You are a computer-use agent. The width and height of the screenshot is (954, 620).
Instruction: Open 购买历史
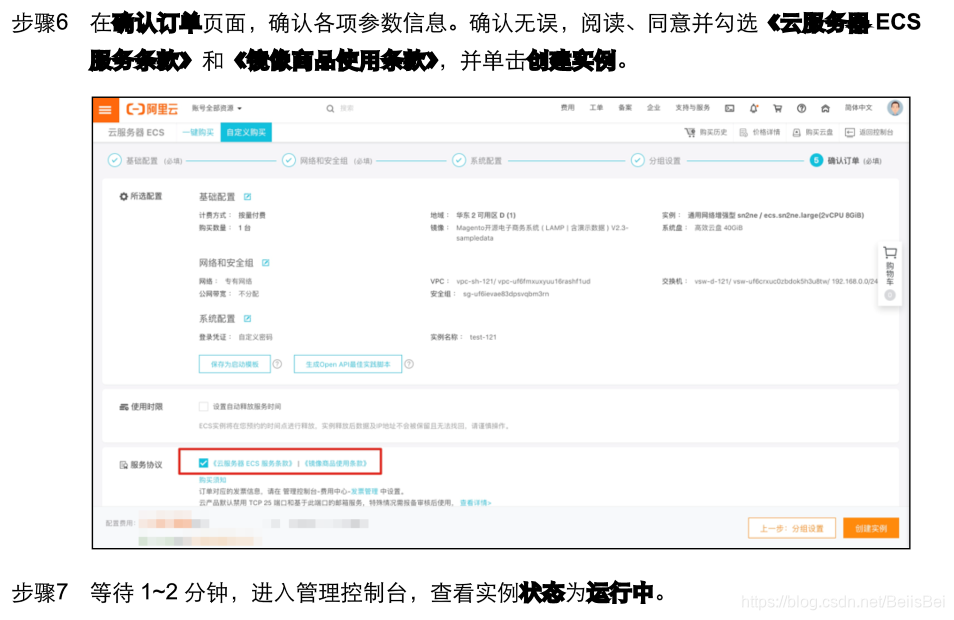(706, 132)
